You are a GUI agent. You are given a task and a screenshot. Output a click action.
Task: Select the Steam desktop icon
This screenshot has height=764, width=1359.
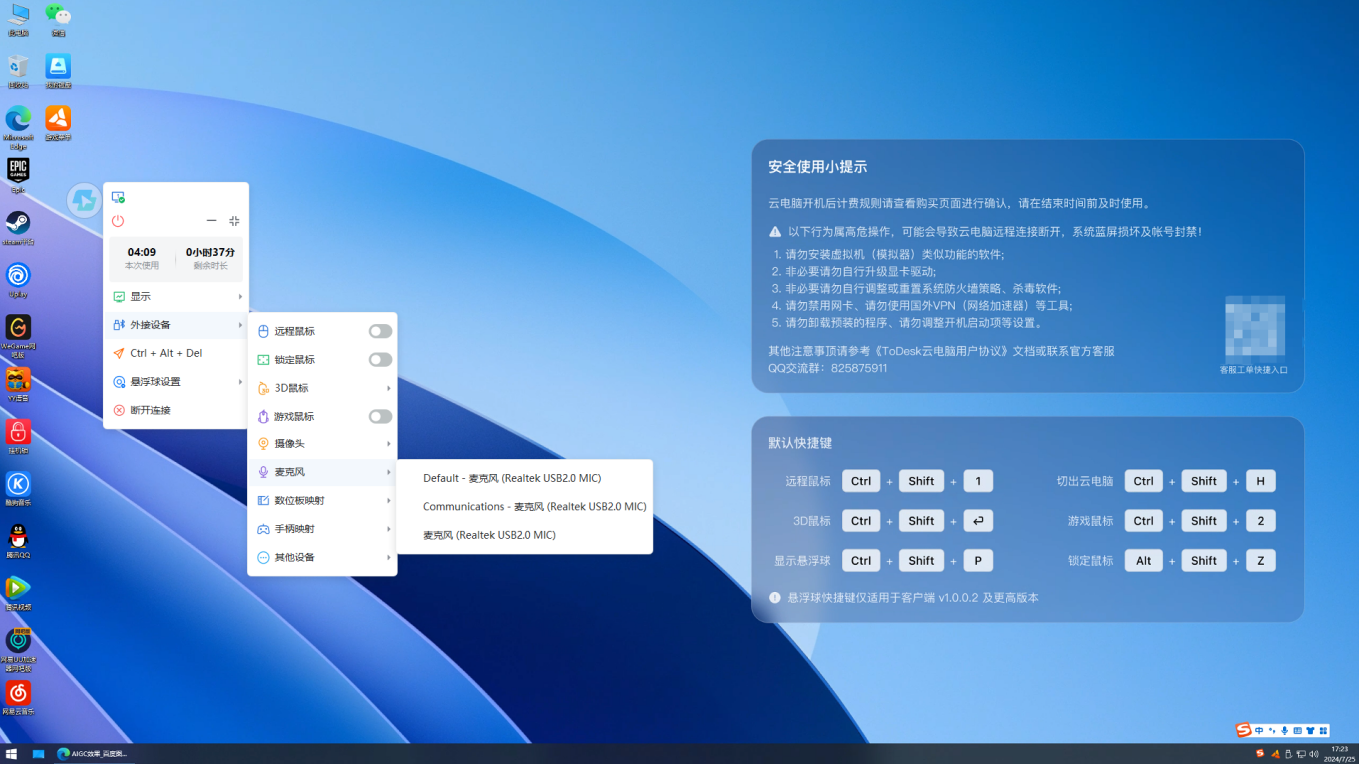coord(18,227)
